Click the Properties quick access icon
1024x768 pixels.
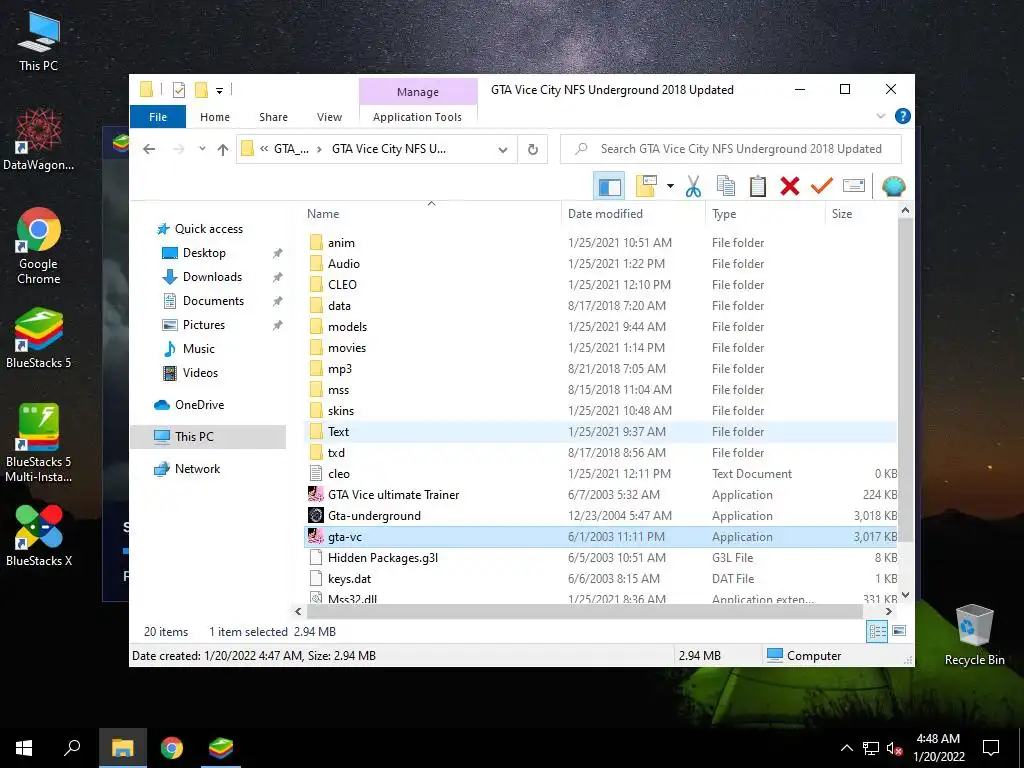pos(178,90)
